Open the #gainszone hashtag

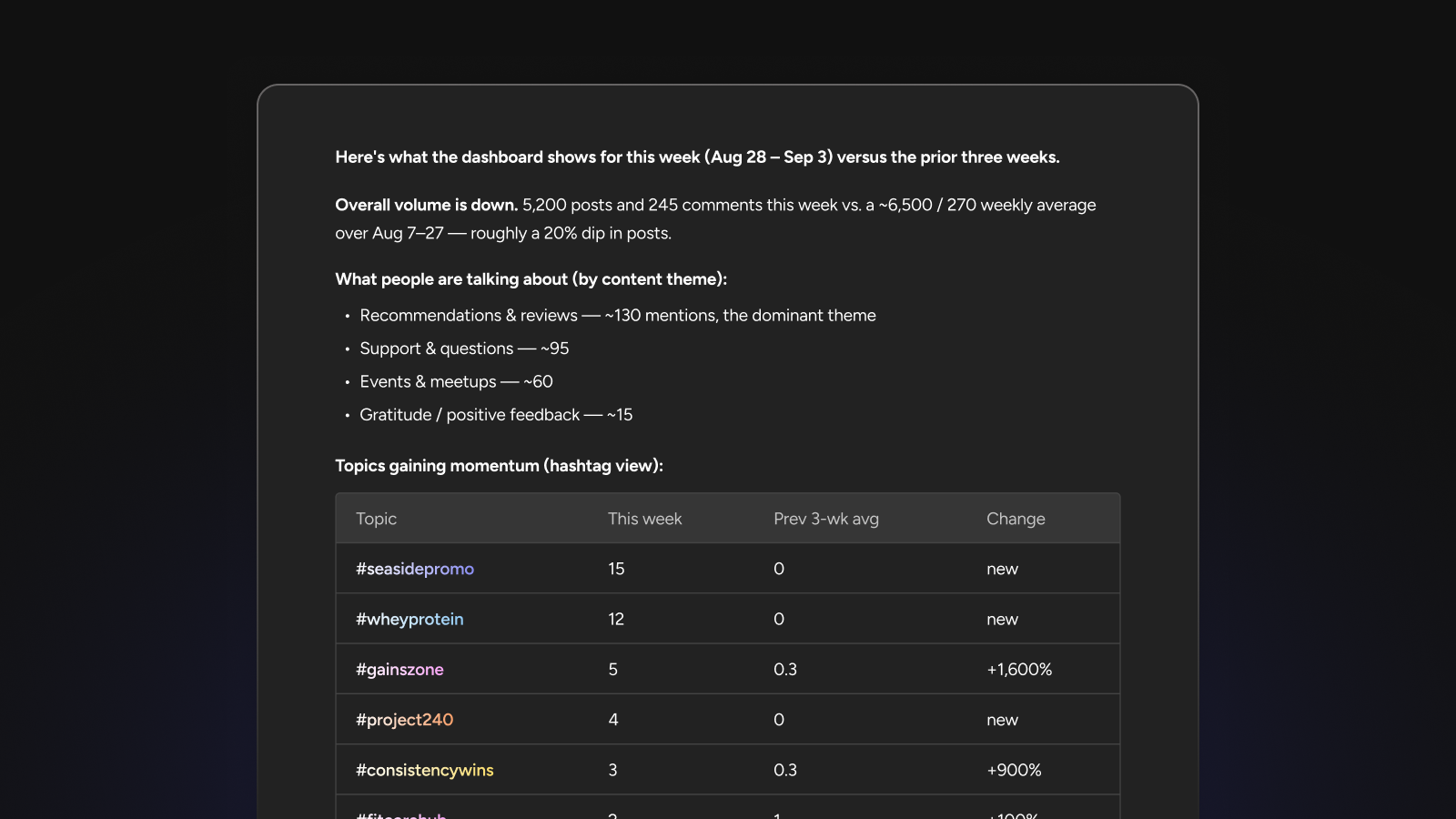click(x=399, y=670)
